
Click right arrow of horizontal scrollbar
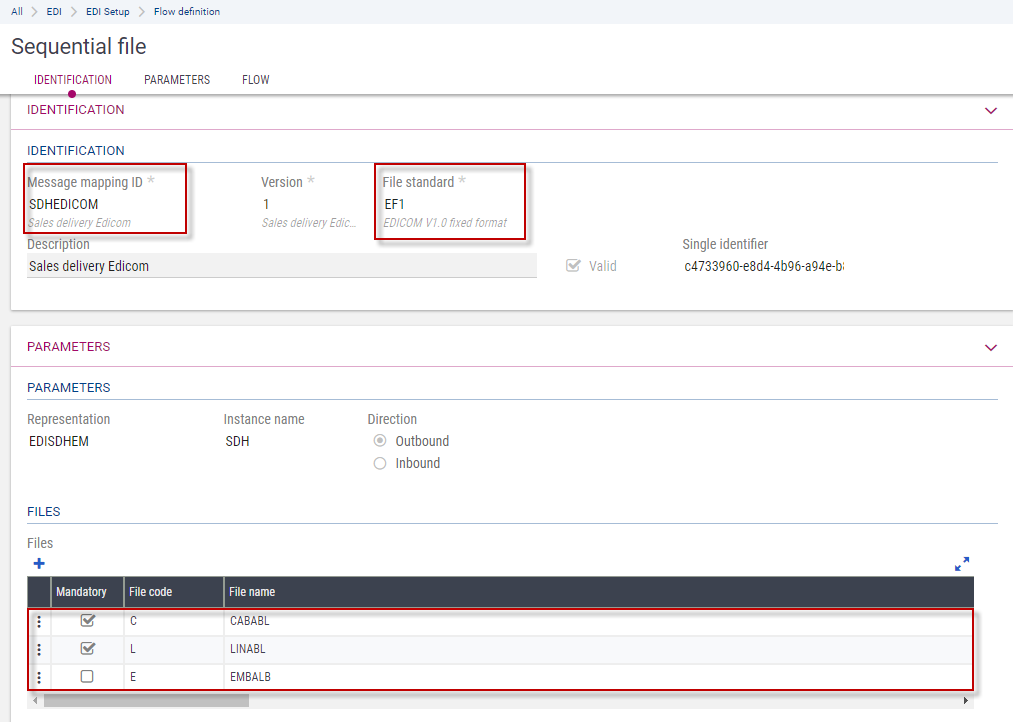(965, 701)
